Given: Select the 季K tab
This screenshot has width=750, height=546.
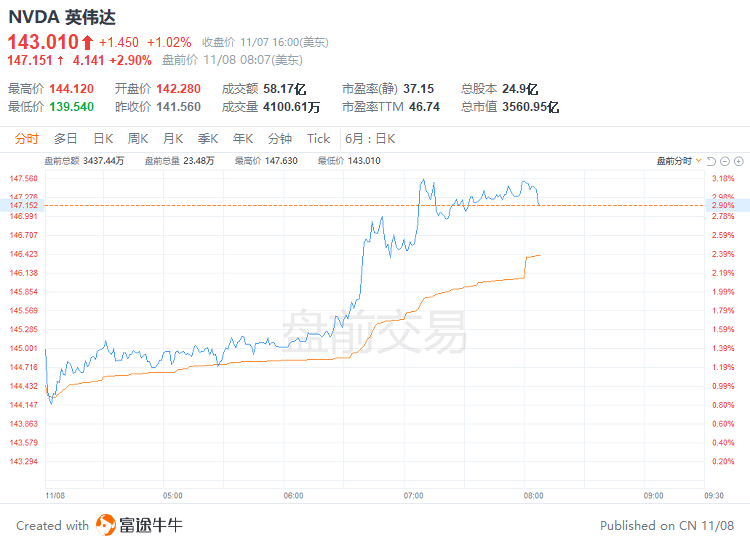Looking at the screenshot, I should [208, 139].
